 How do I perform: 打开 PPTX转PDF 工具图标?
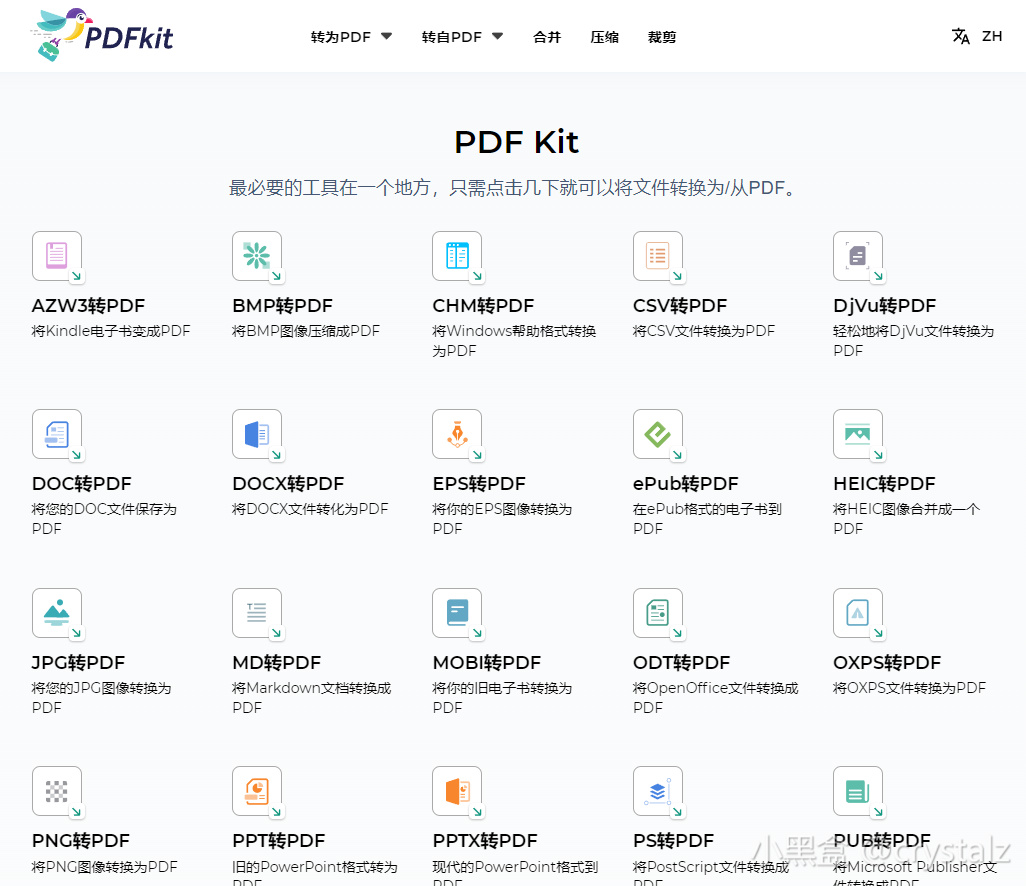click(457, 791)
